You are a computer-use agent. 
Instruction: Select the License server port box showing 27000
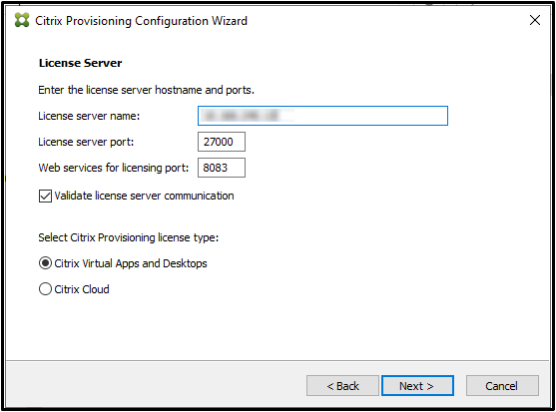point(221,142)
